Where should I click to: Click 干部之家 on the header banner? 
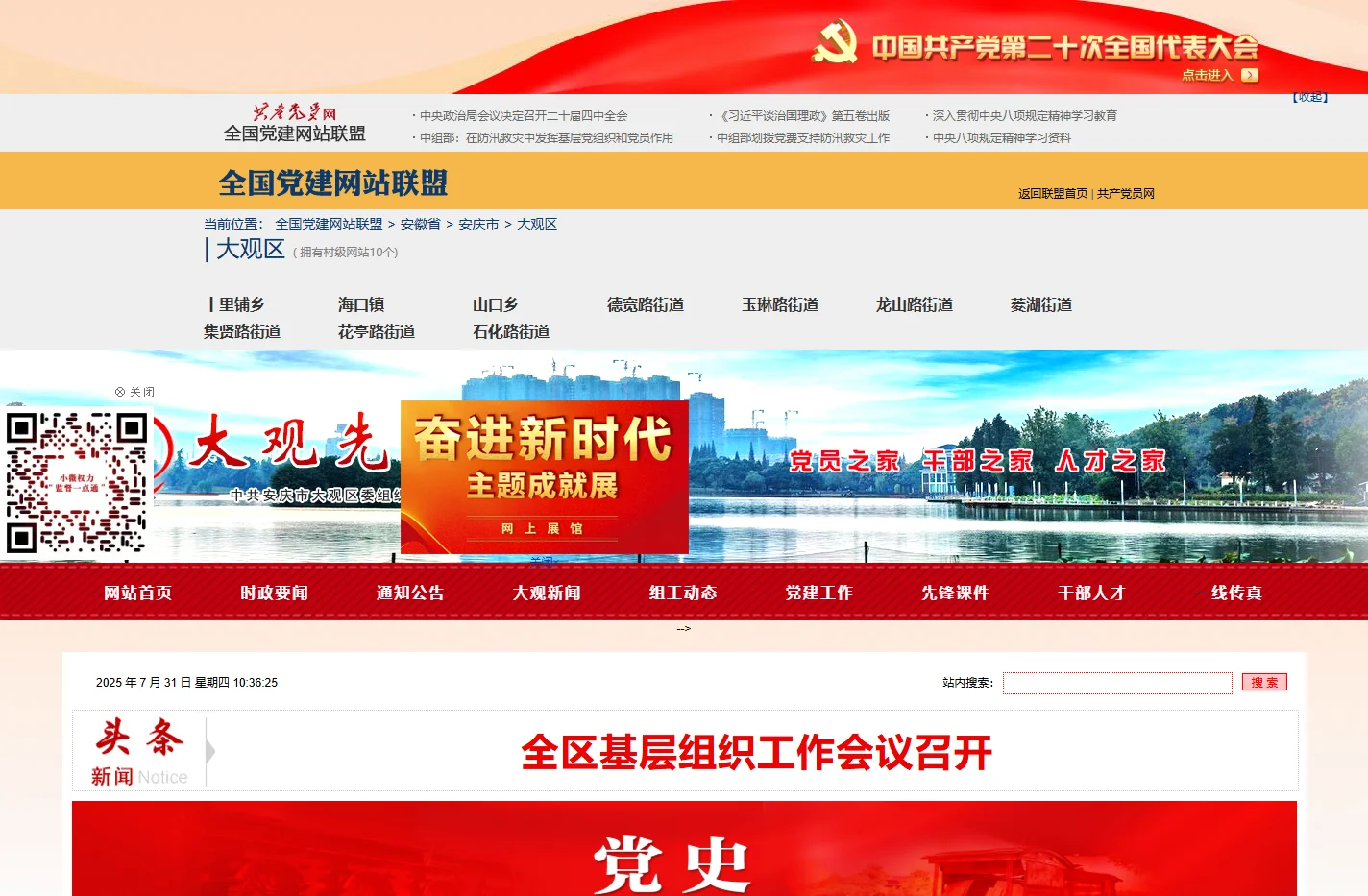(x=978, y=461)
